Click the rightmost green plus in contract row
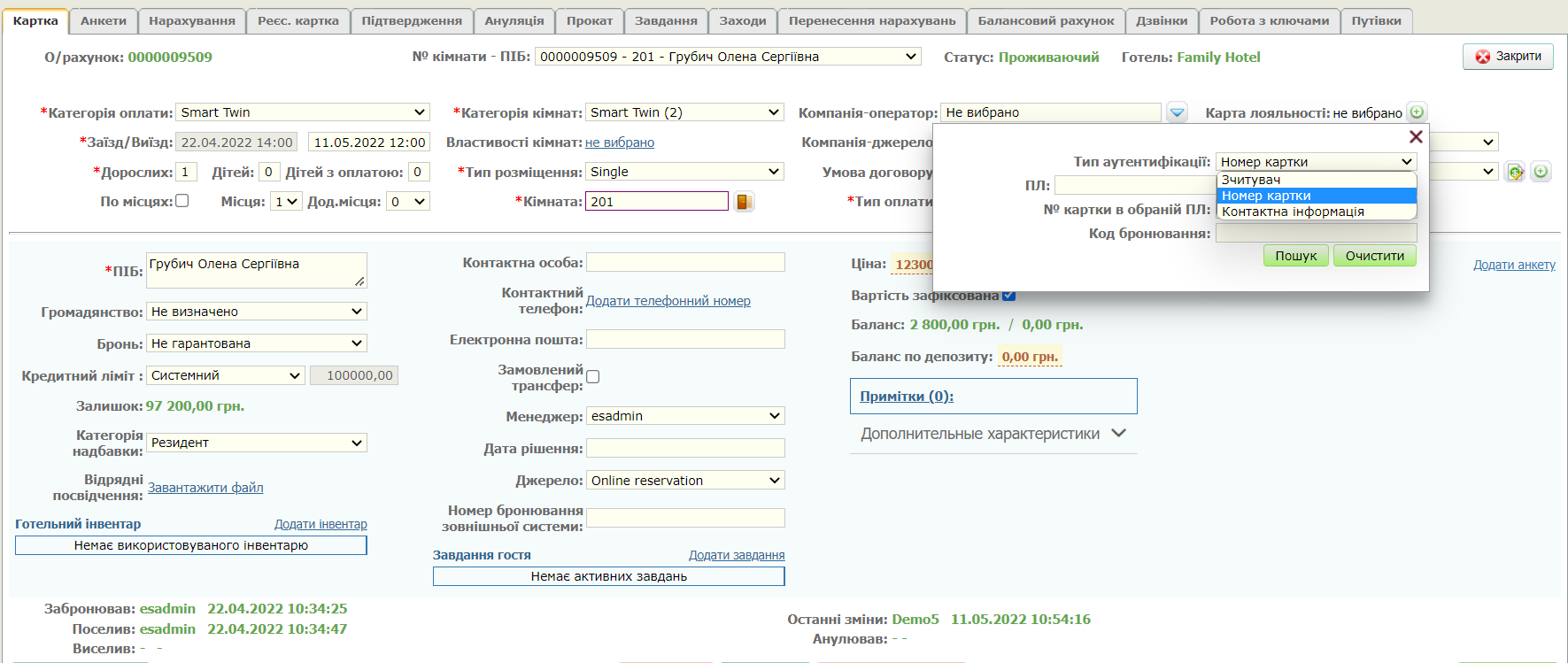1568x663 pixels. click(1541, 172)
